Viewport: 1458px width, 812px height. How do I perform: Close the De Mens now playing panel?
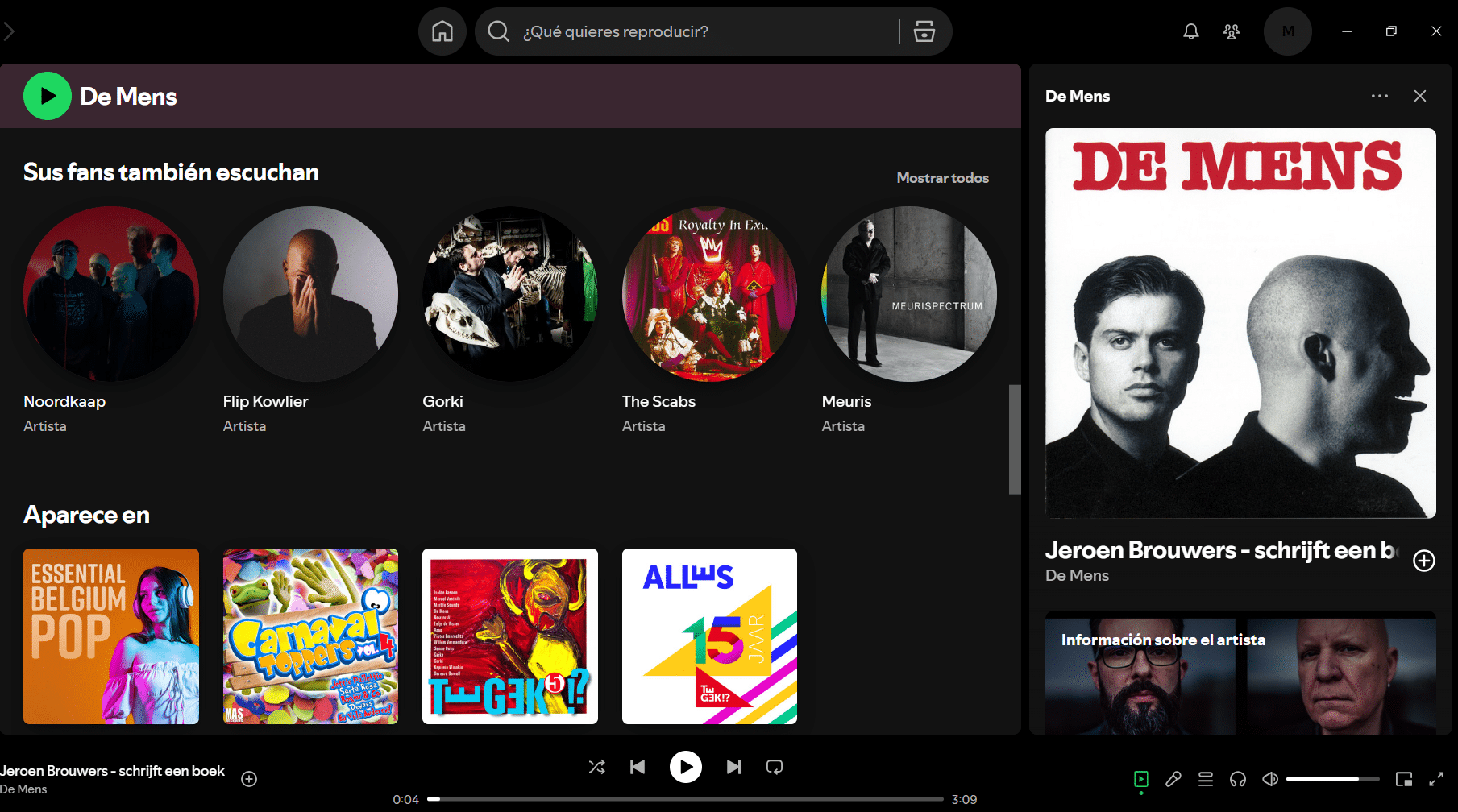coord(1420,96)
